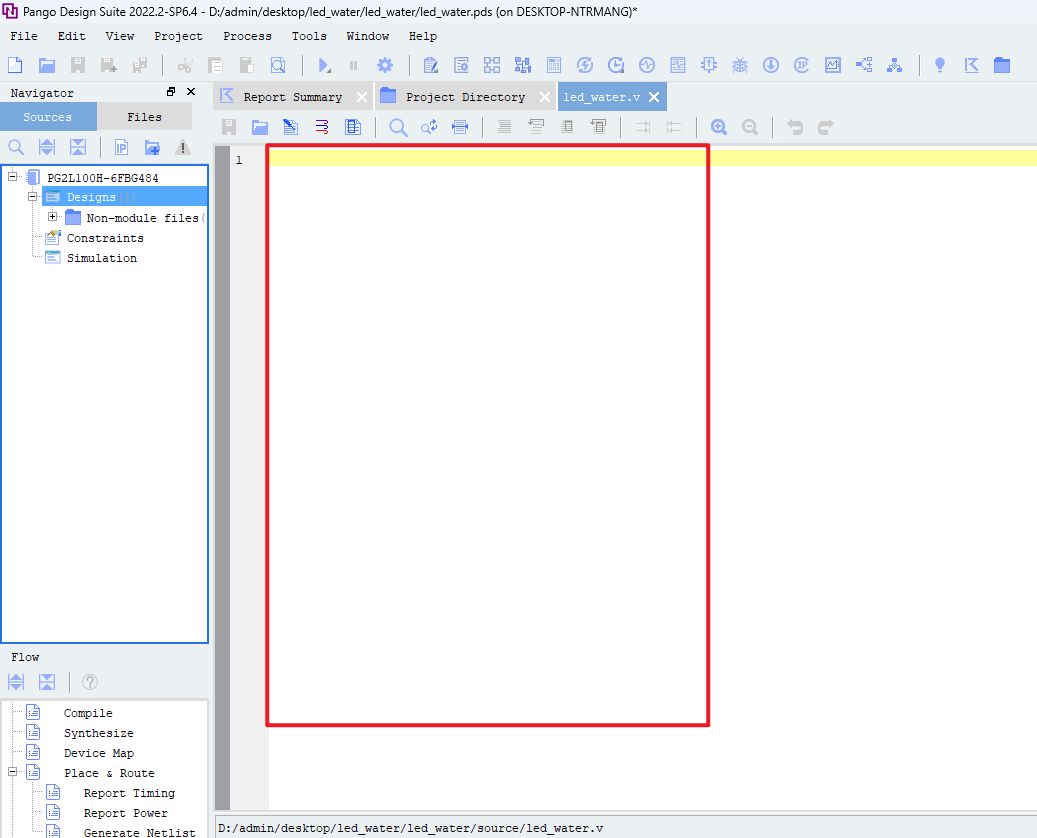
Task: Select Constraints in the source tree
Action: point(102,237)
